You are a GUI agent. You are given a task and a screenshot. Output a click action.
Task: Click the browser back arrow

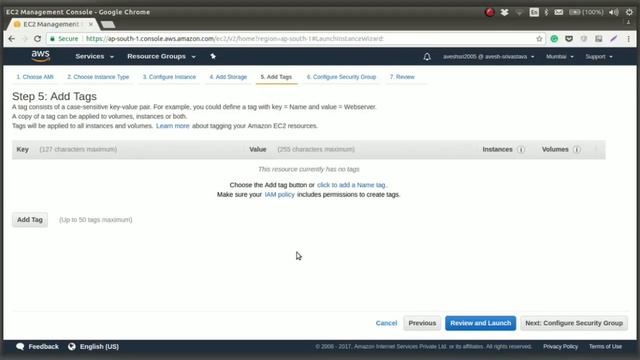(x=11, y=39)
